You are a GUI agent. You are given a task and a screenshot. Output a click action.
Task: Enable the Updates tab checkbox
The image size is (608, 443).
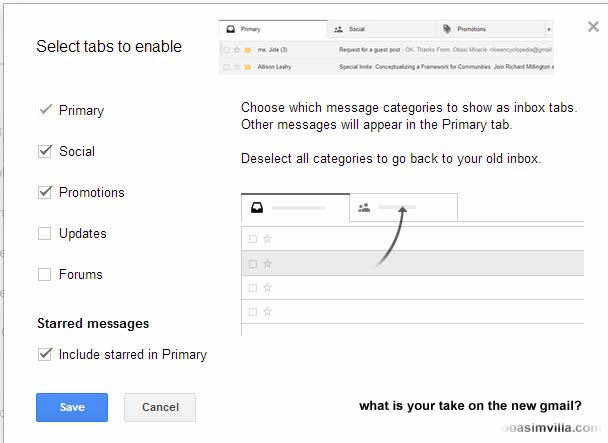(x=44, y=233)
